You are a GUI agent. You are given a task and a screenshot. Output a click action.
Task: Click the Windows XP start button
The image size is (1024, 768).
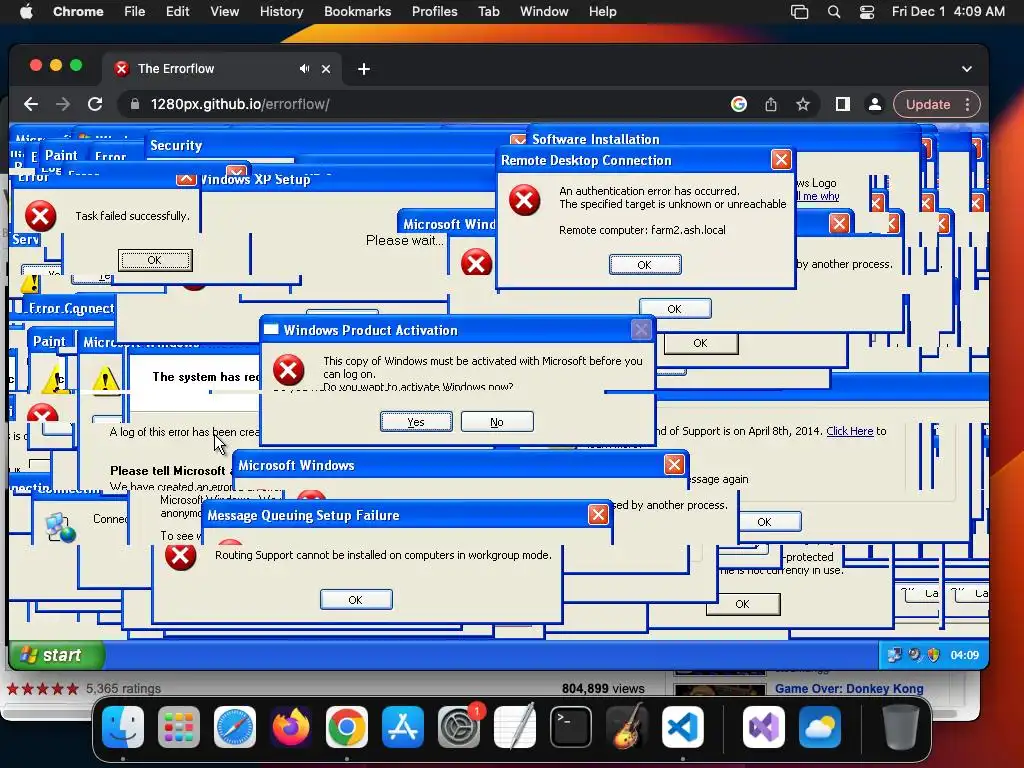click(x=56, y=655)
